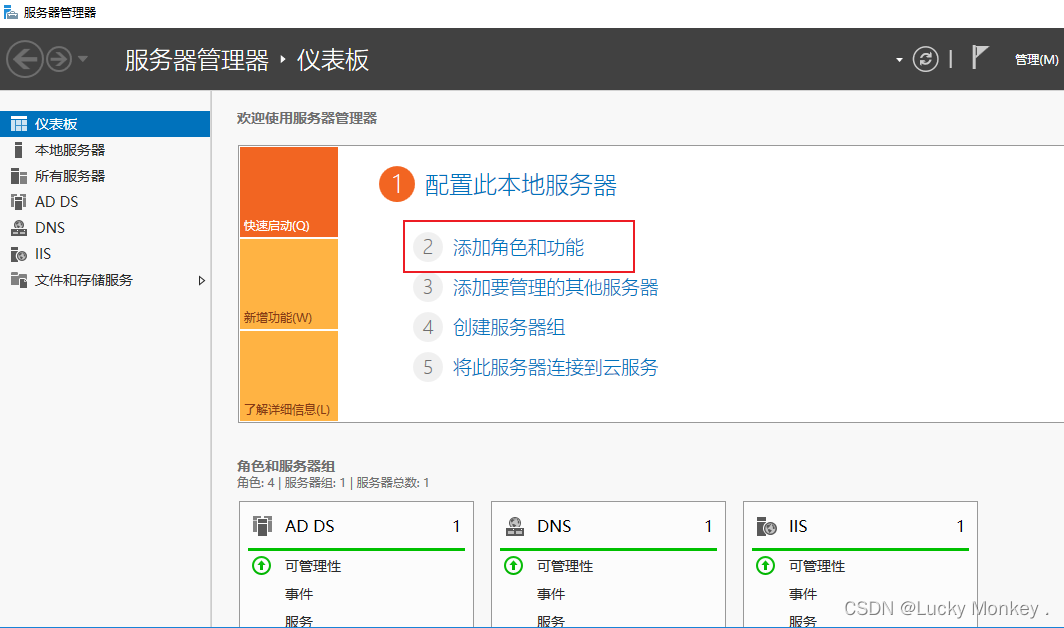The width and height of the screenshot is (1064, 628).
Task: Expand 文件和存储服务 with its arrow
Action: click(x=203, y=281)
